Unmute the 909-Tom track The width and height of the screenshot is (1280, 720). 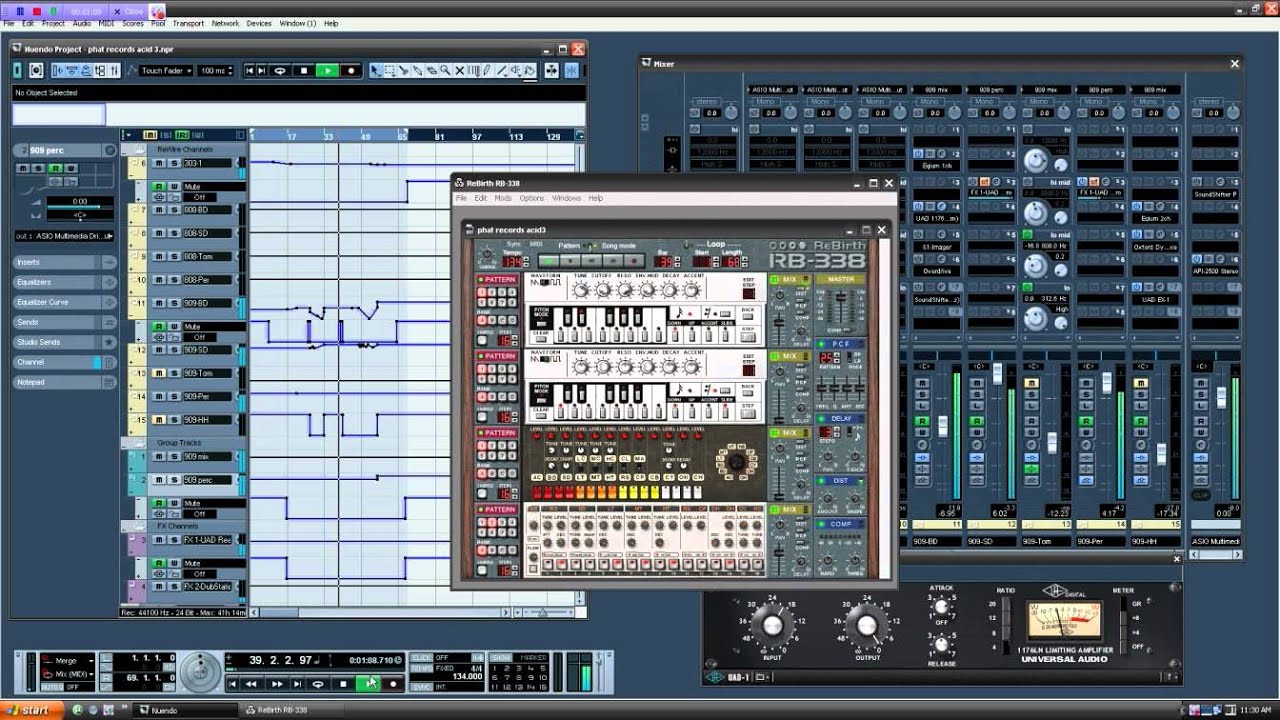point(158,373)
